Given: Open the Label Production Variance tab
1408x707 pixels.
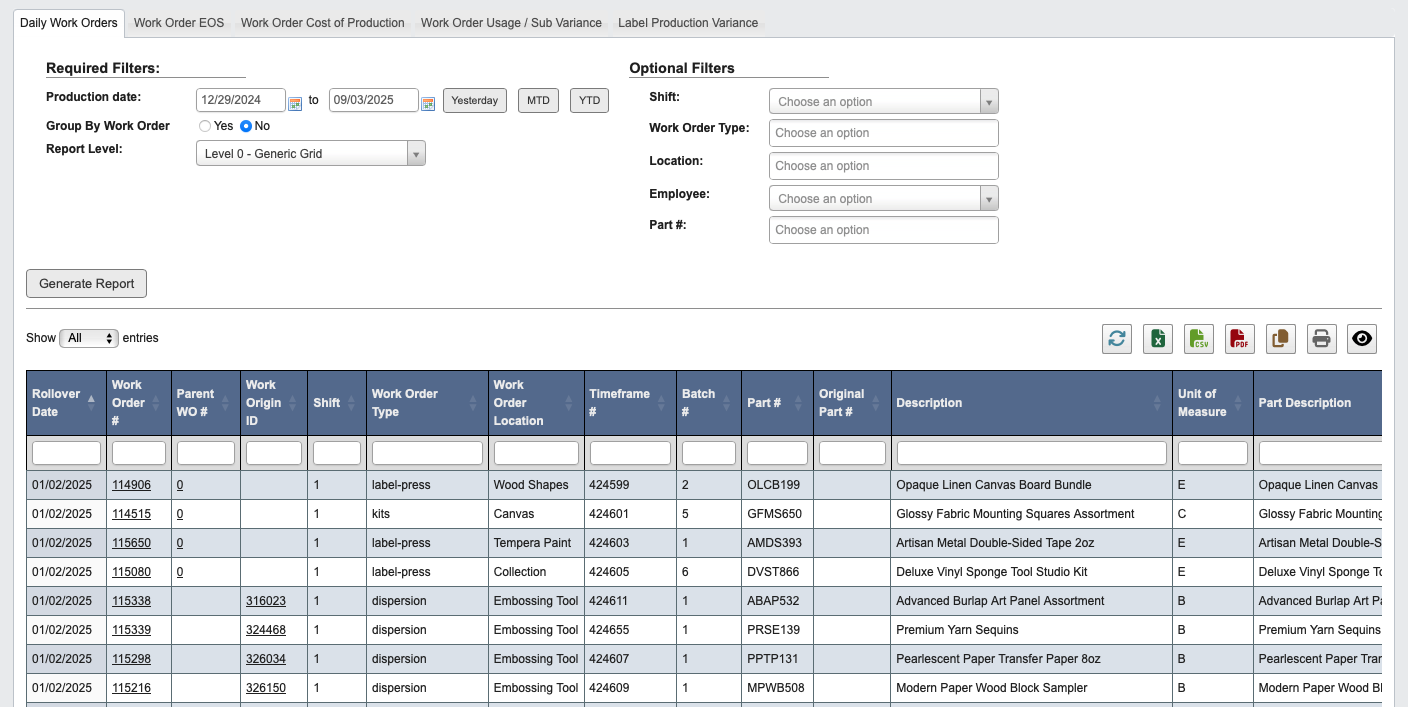Looking at the screenshot, I should click(x=688, y=22).
